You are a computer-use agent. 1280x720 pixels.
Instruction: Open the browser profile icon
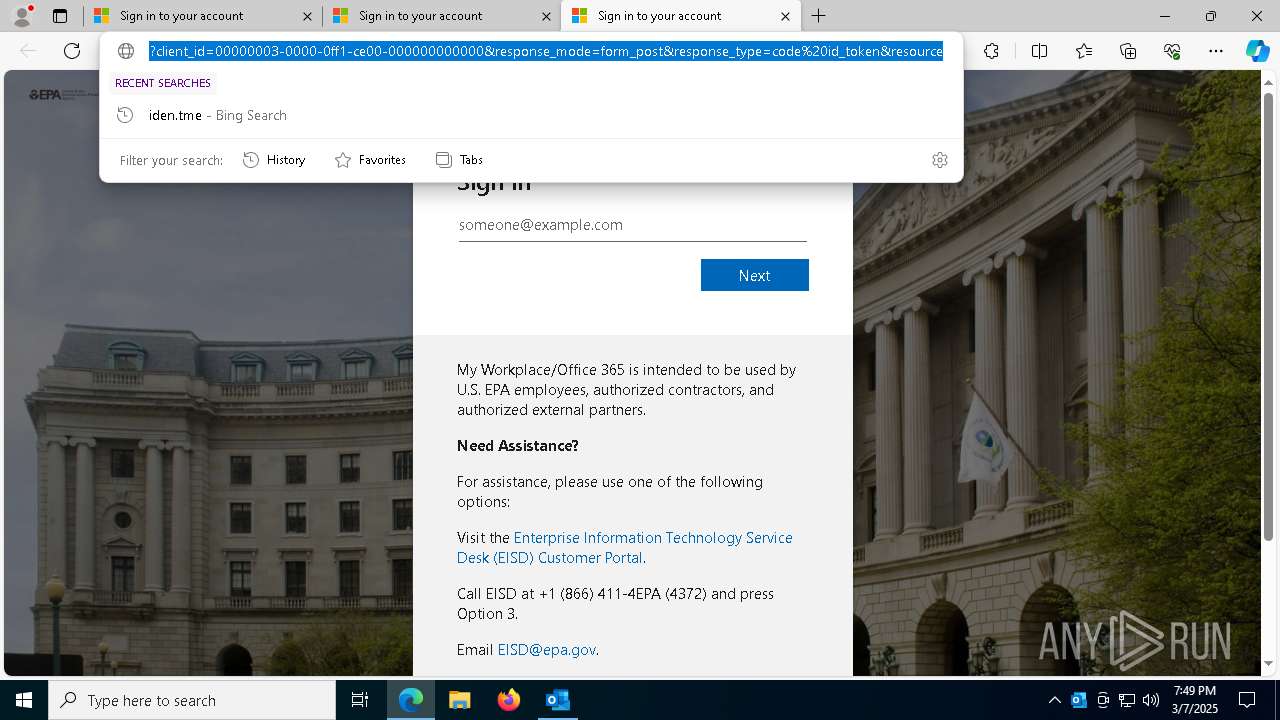(x=22, y=16)
